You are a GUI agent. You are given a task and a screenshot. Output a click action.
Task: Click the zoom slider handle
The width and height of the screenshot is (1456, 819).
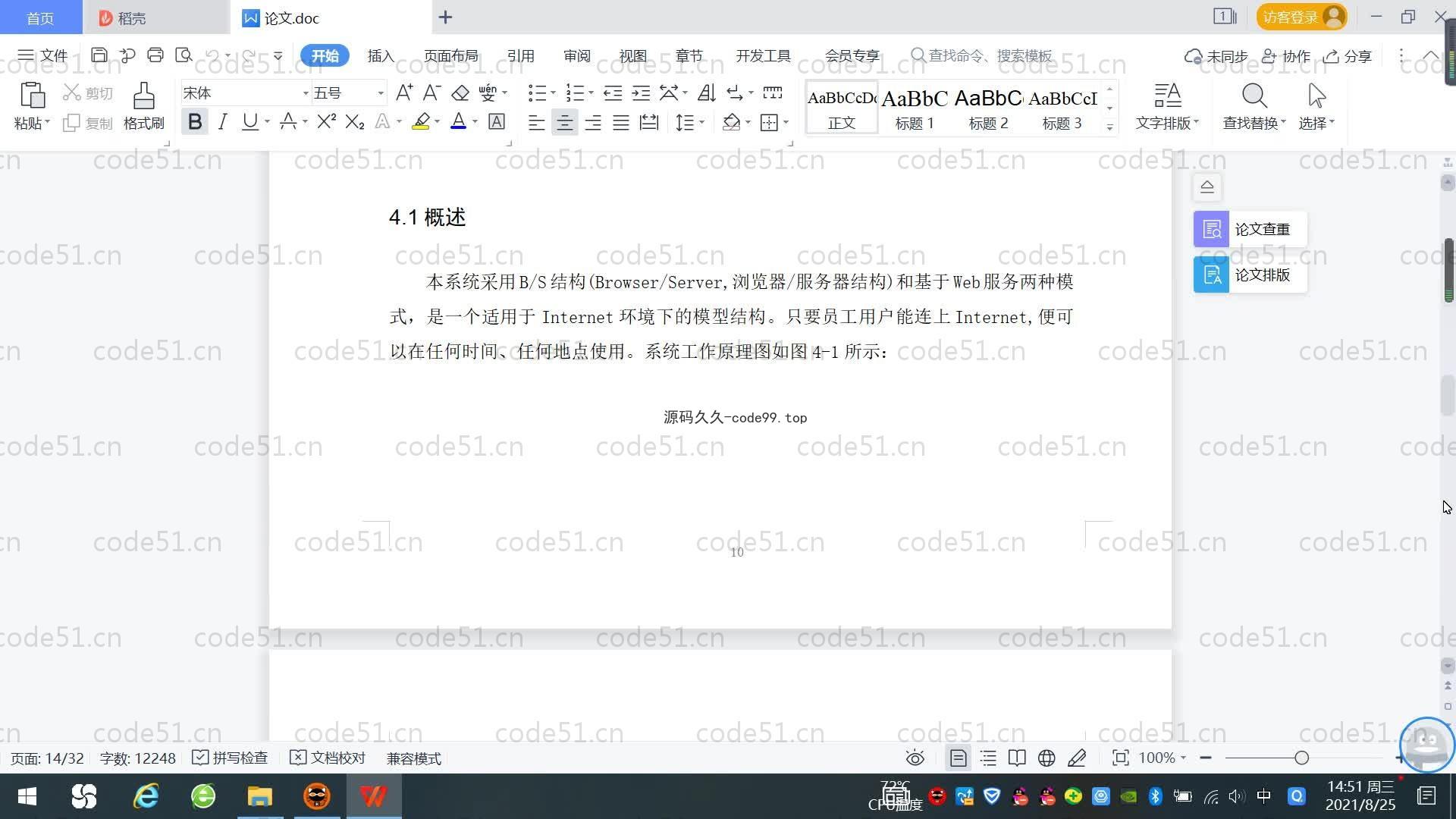[x=1301, y=758]
